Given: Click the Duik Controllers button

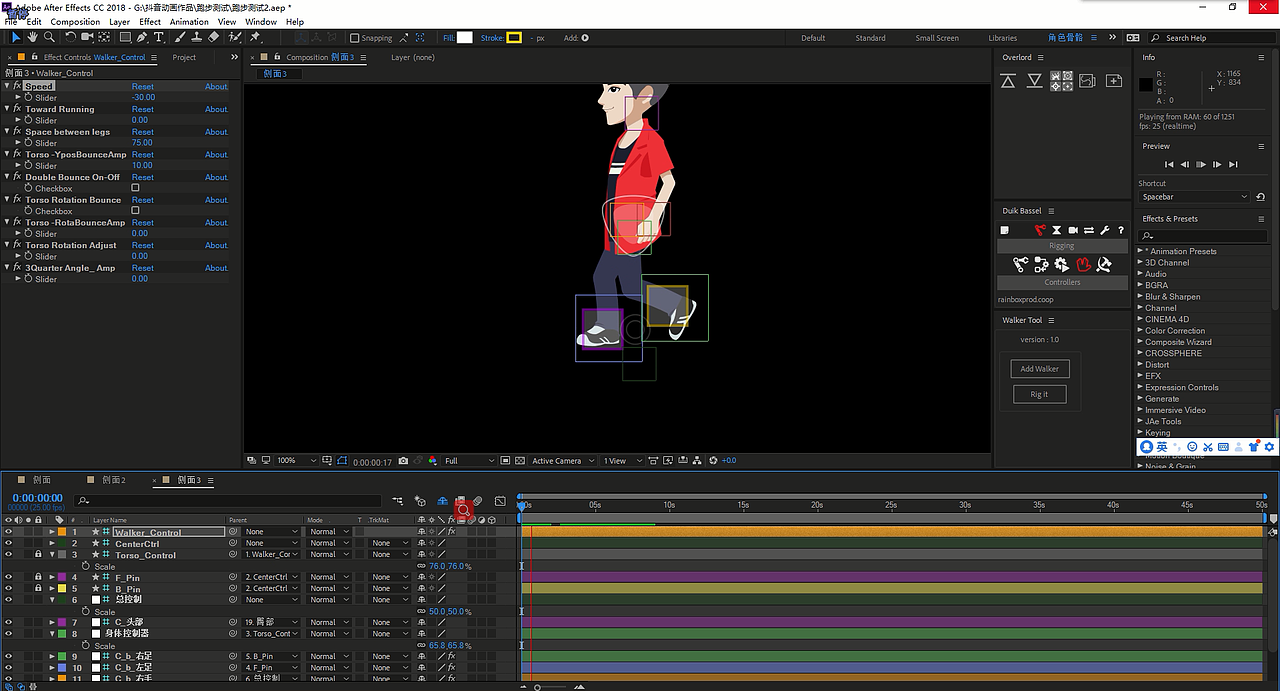Looking at the screenshot, I should tap(1062, 282).
